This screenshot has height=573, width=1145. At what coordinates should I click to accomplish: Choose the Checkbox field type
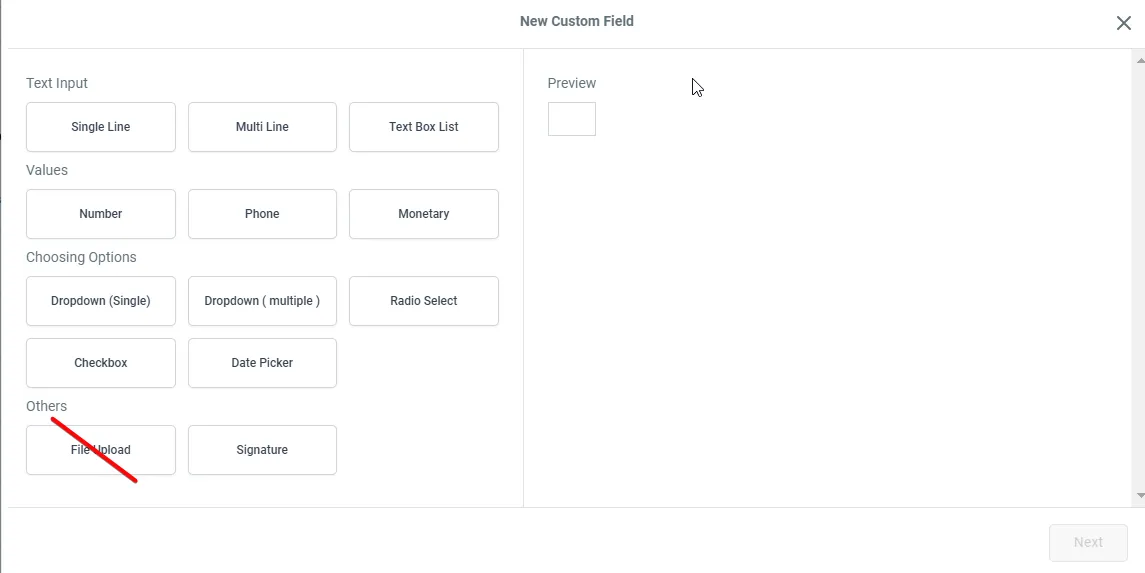click(101, 363)
